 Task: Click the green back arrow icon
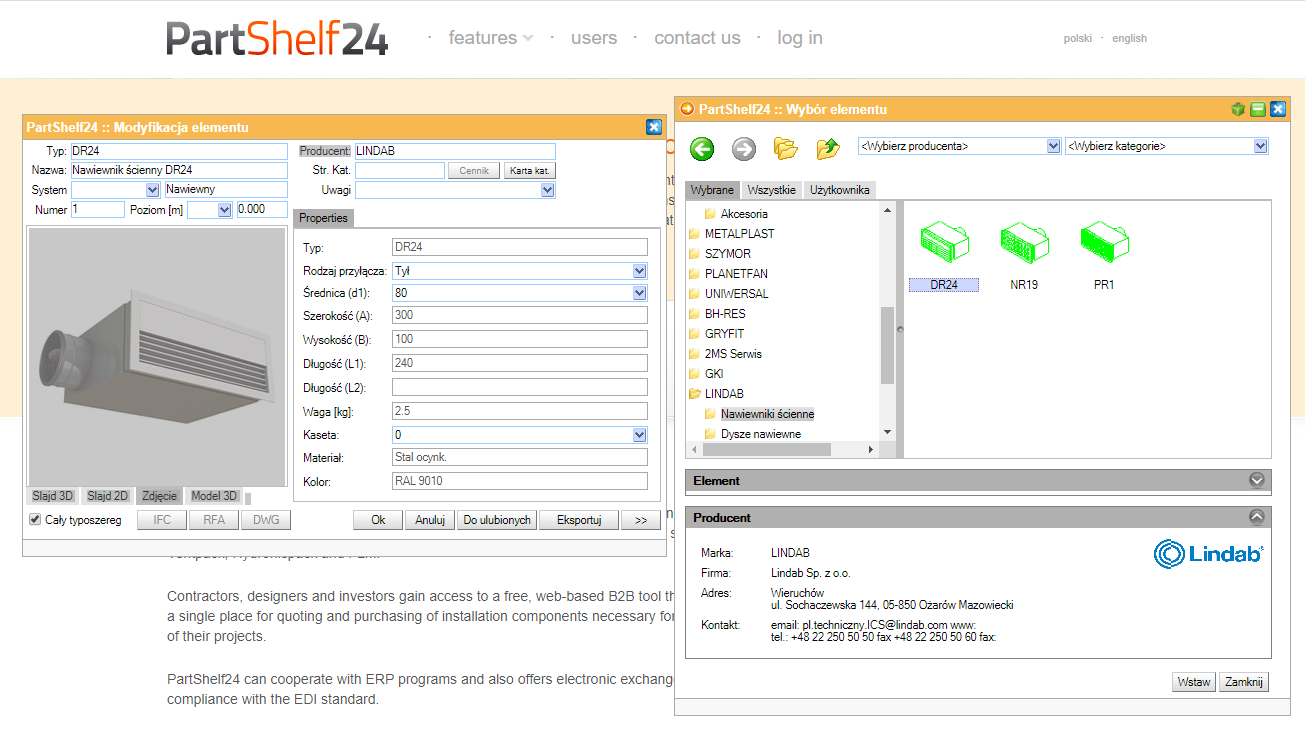coord(702,149)
